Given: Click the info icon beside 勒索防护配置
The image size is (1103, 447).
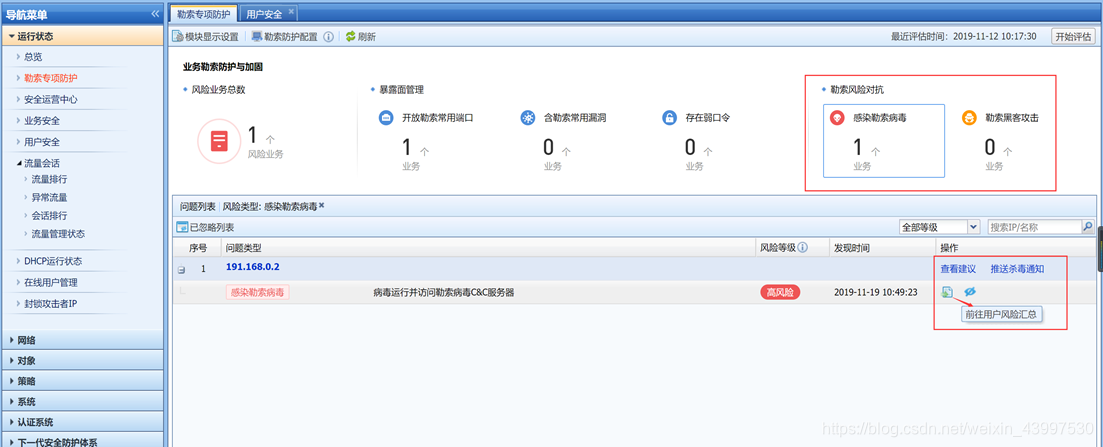Looking at the screenshot, I should point(329,37).
